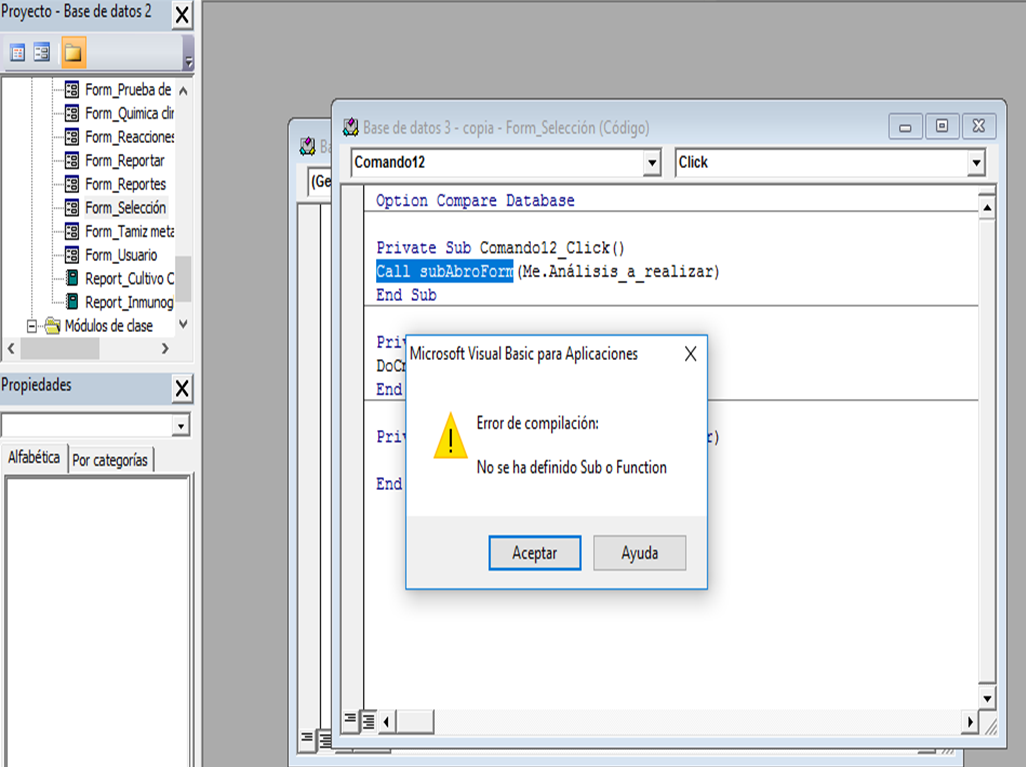This screenshot has width=1026, height=767.
Task: Click Procedure View icon in code window
Action: click(350, 720)
